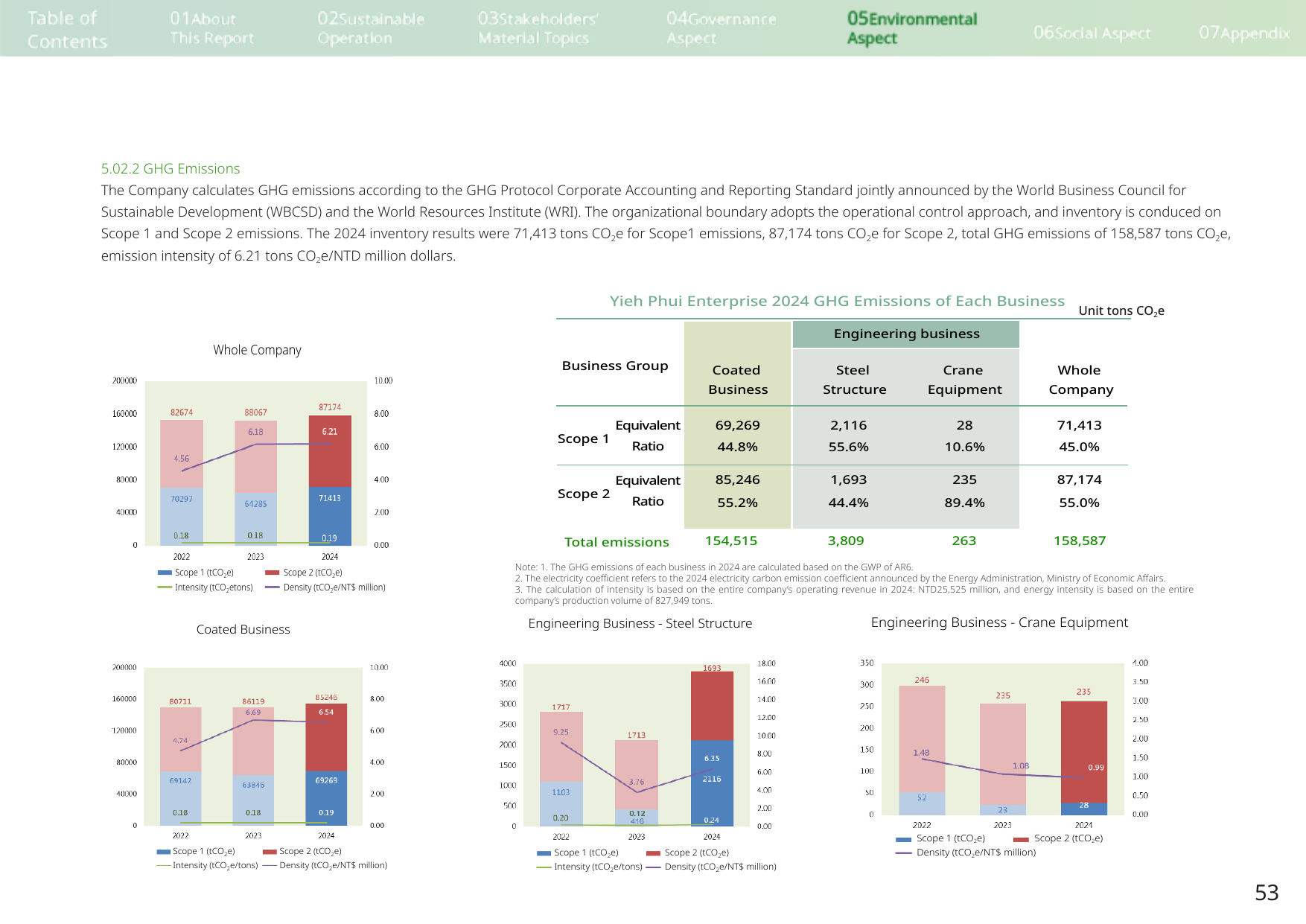The width and height of the screenshot is (1306, 924).
Task: Click the 44.8% ratio cell
Action: pyautogui.click(x=737, y=447)
